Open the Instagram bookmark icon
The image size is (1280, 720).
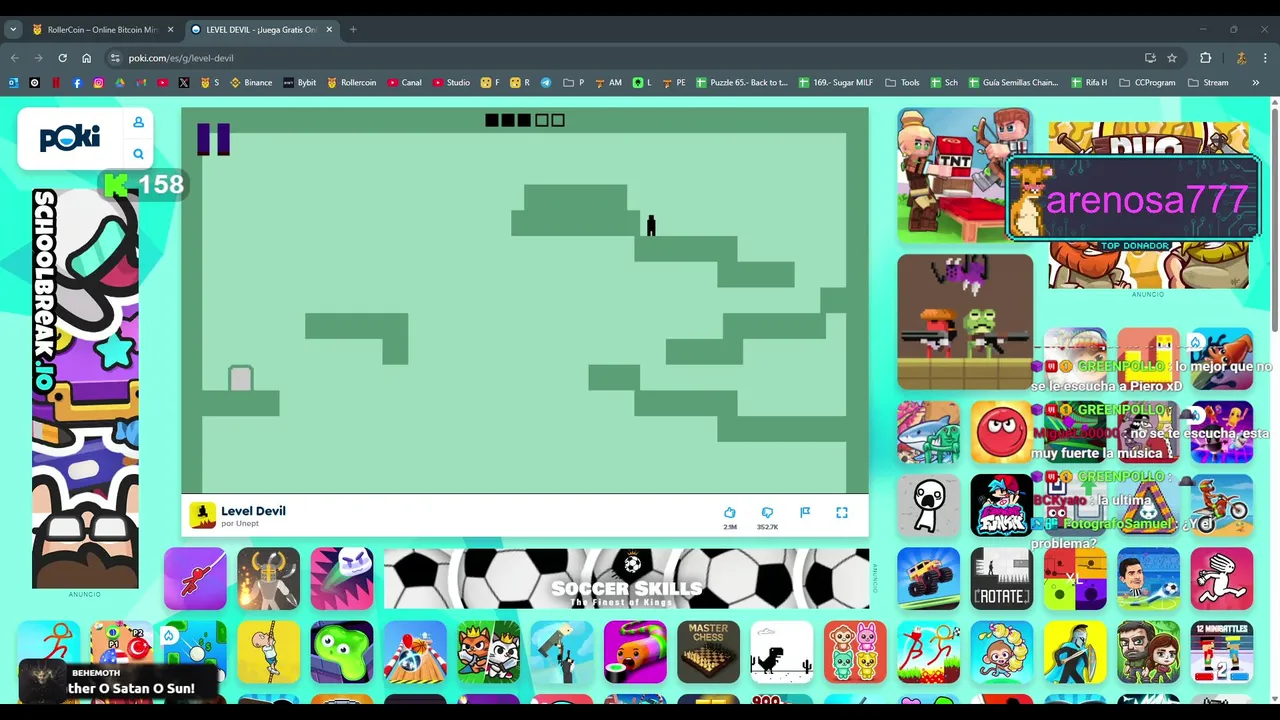coord(98,83)
